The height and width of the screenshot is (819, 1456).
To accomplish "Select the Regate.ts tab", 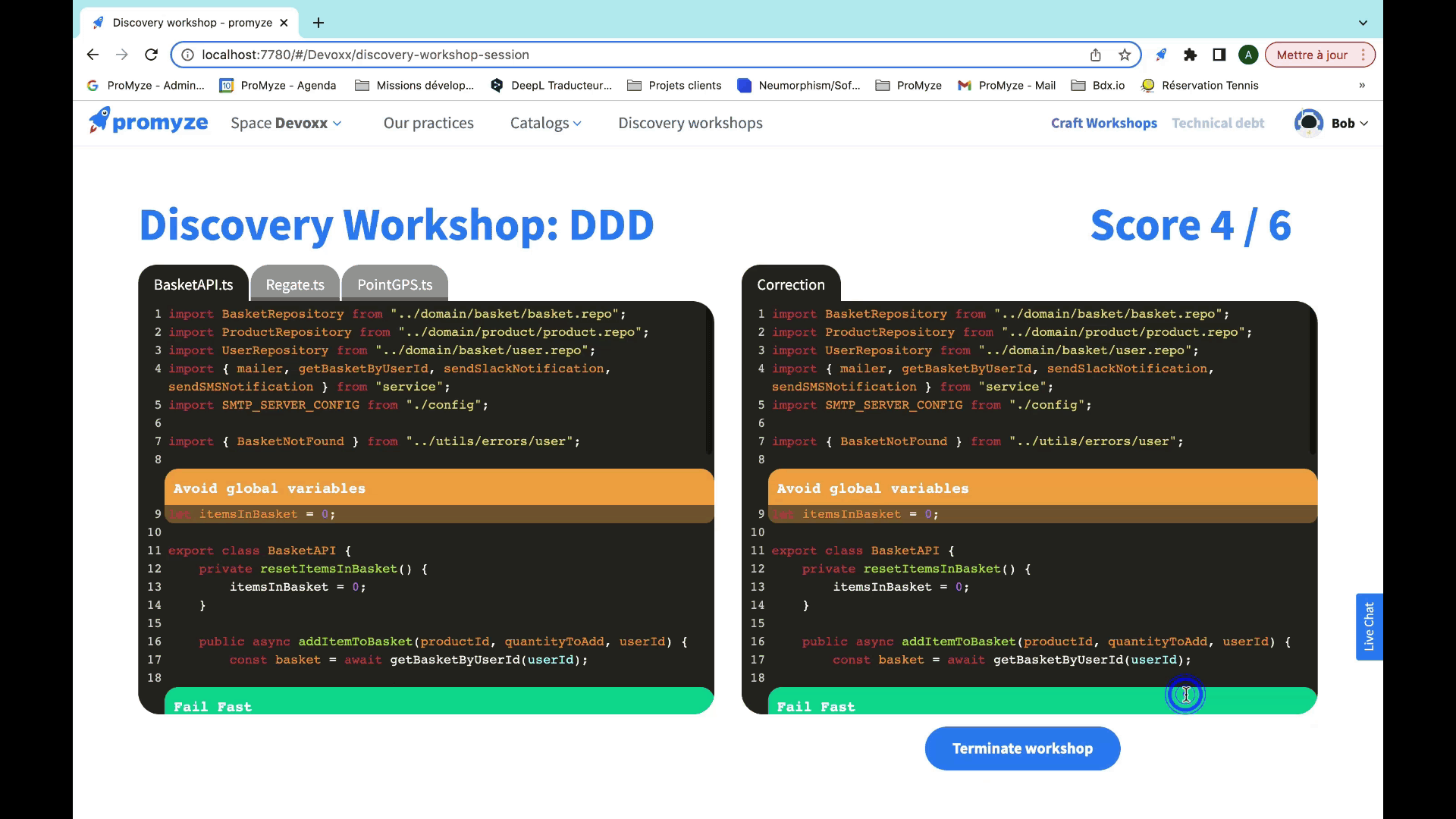I will tap(296, 284).
